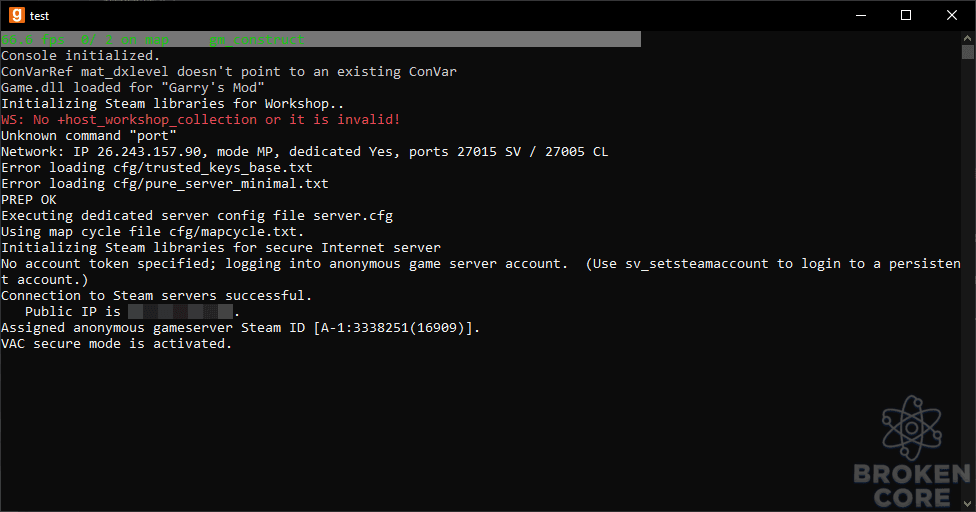The height and width of the screenshot is (512, 976).
Task: Close the test console window
Action: tap(952, 15)
